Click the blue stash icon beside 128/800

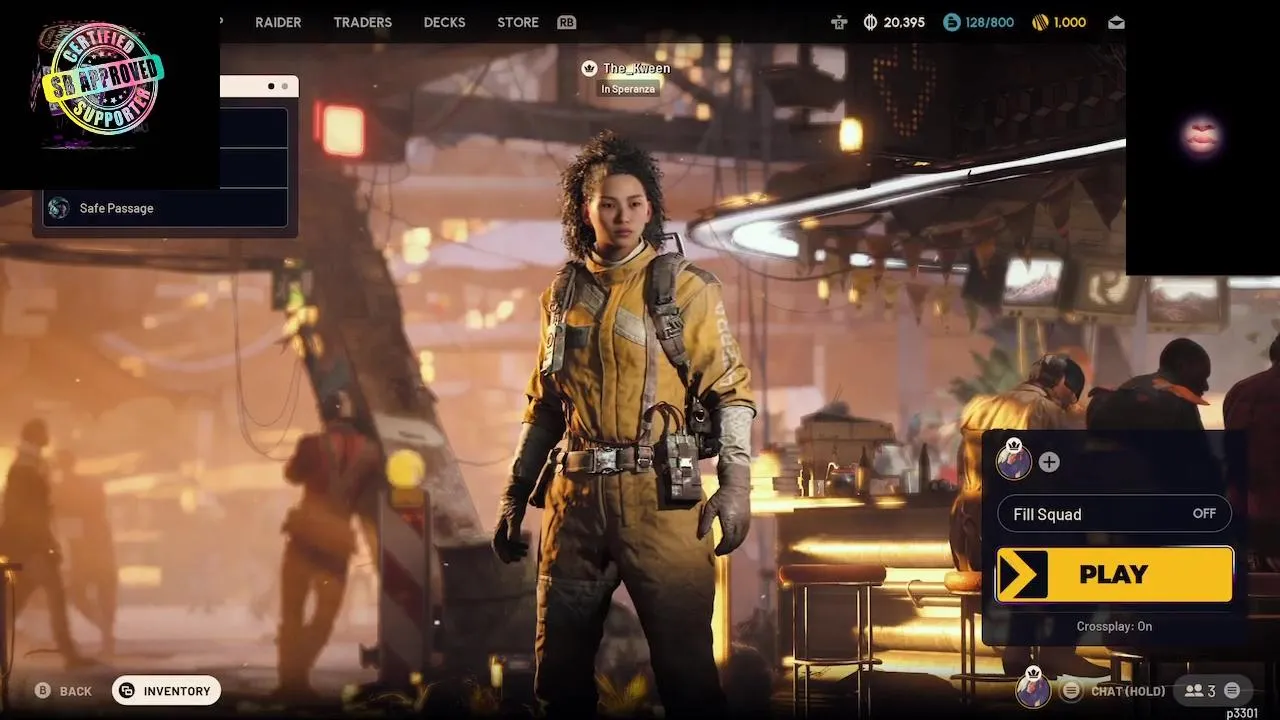952,22
